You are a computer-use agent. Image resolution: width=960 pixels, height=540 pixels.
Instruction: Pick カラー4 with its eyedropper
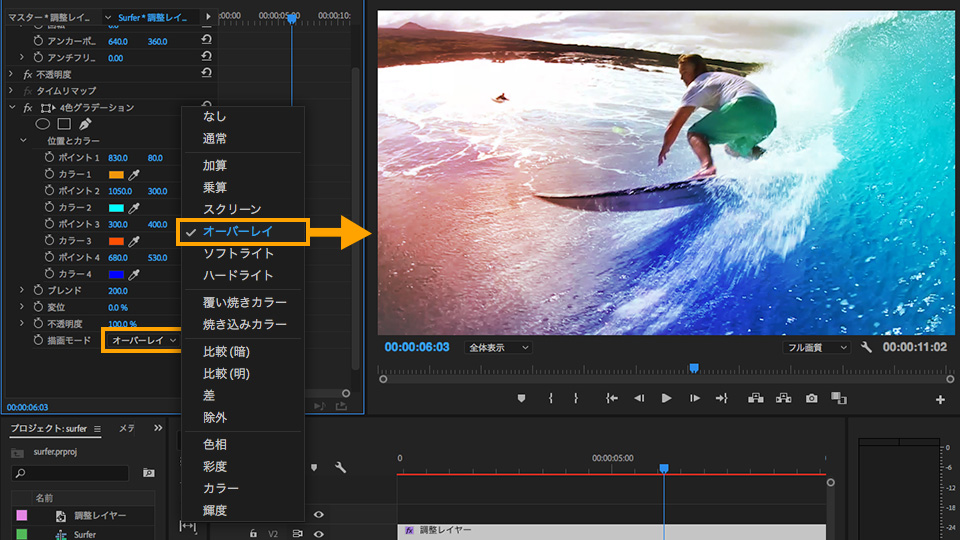133,274
